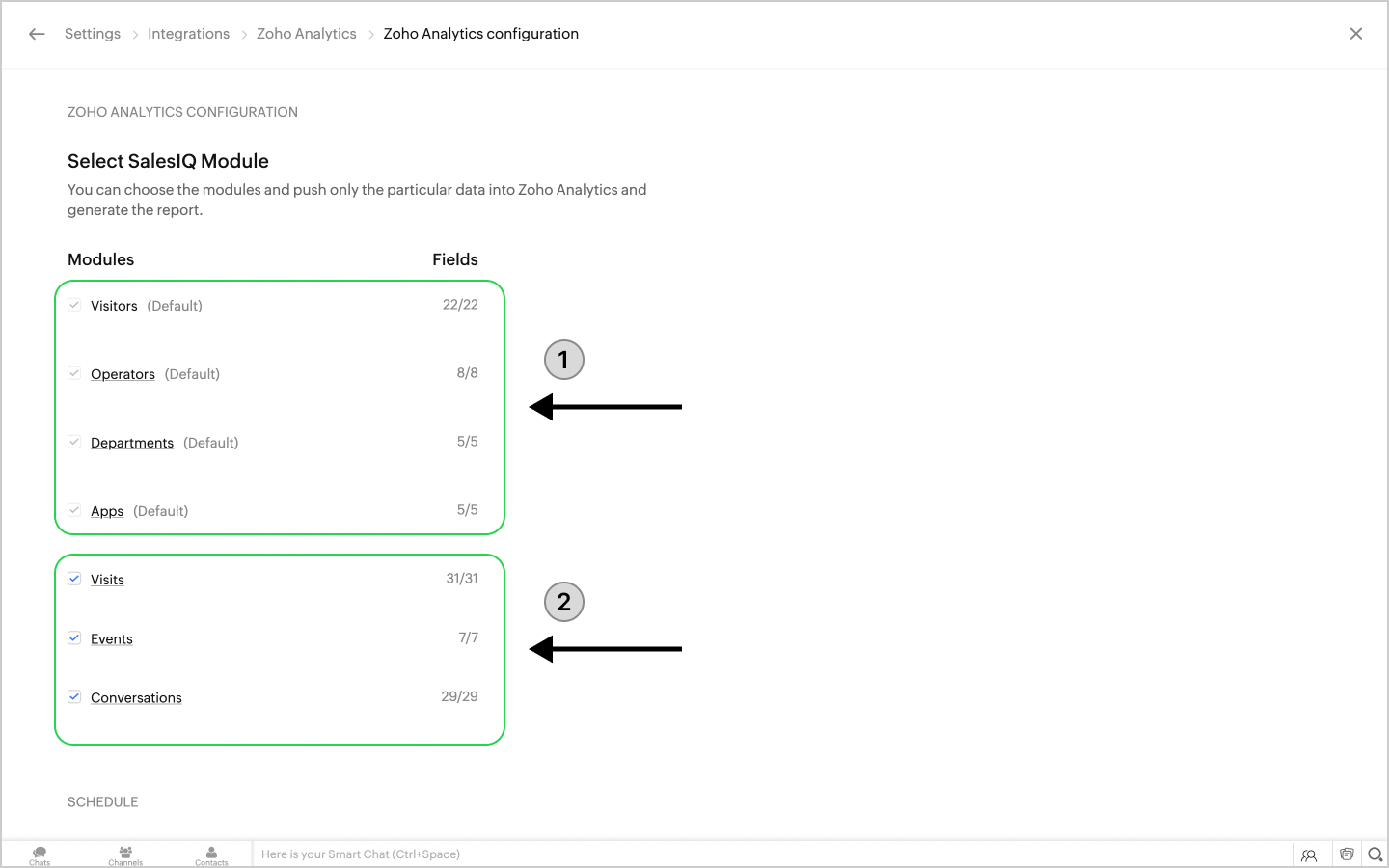Viewport: 1389px width, 868px height.
Task: Click the people icon in the bottom bar
Action: tap(1309, 854)
